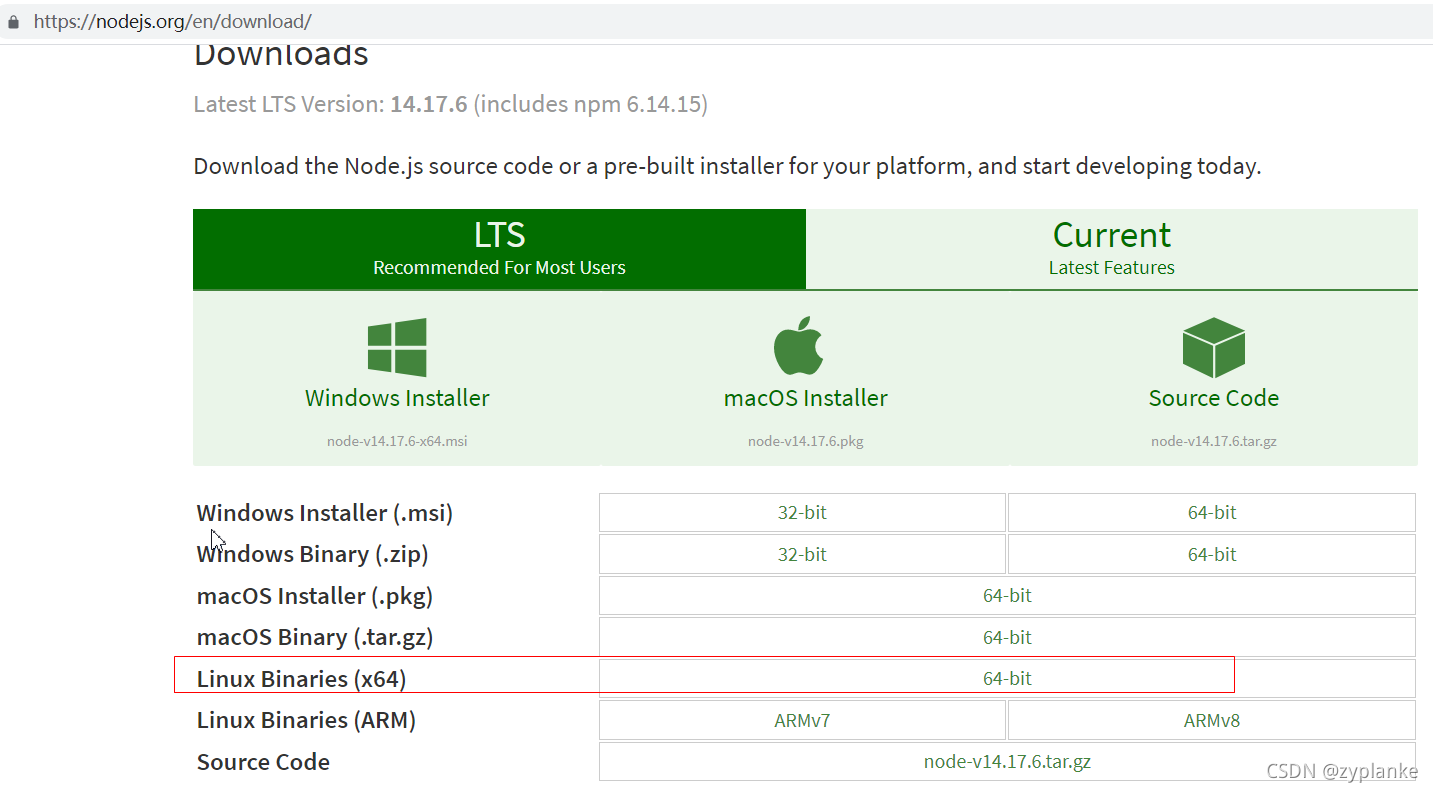The image size is (1433, 792).
Task: Click the node-v14.17.6.pkg filename text
Action: click(x=805, y=441)
